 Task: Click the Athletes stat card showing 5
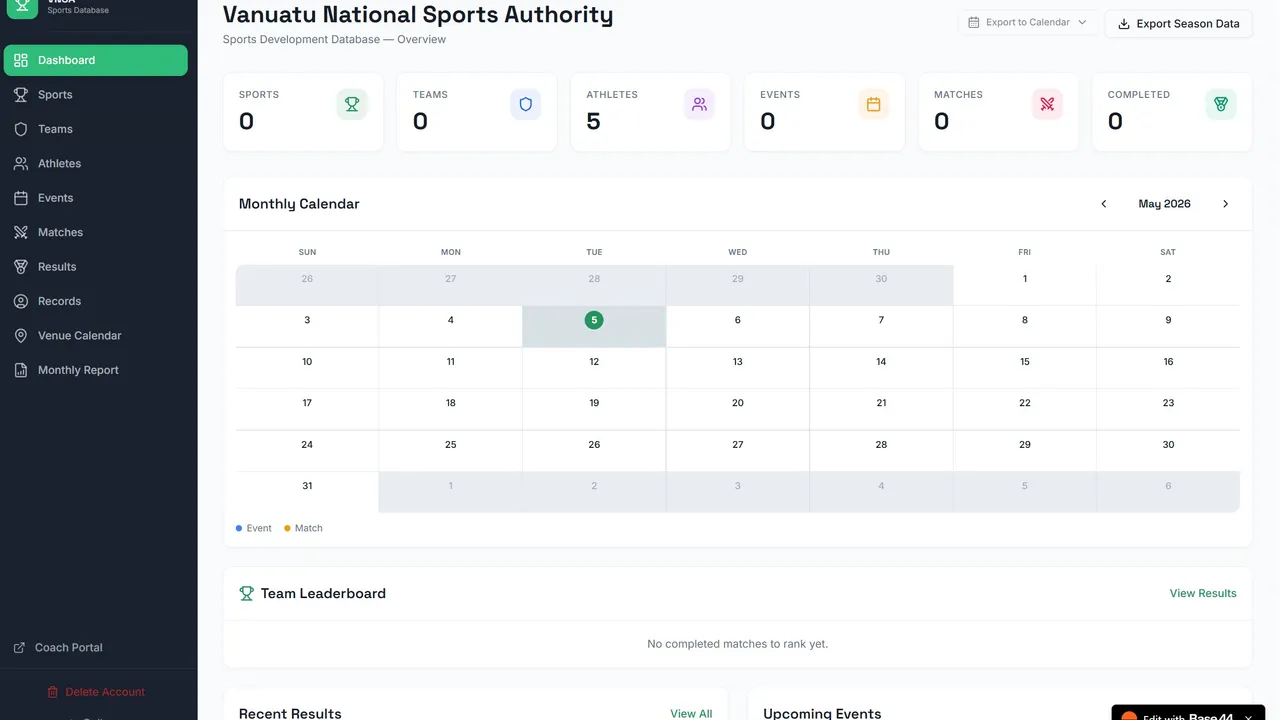coord(651,112)
